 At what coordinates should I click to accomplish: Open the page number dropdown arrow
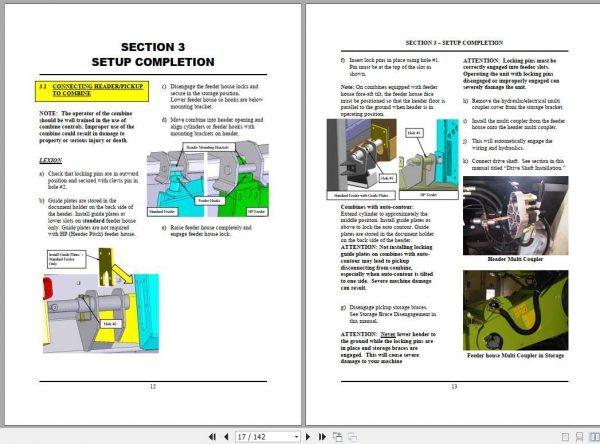(297, 437)
